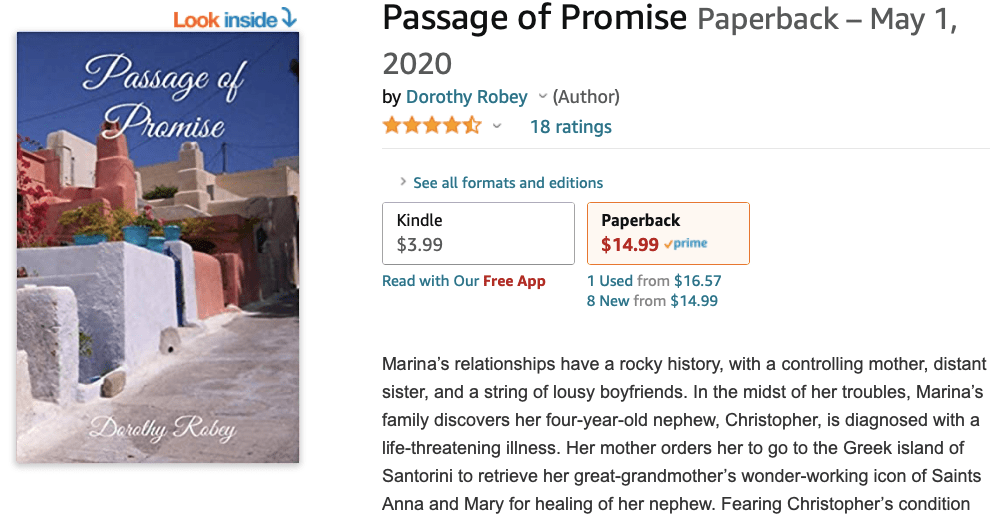The image size is (1002, 515).
Task: Click the (Author) label after the name
Action: 586,97
